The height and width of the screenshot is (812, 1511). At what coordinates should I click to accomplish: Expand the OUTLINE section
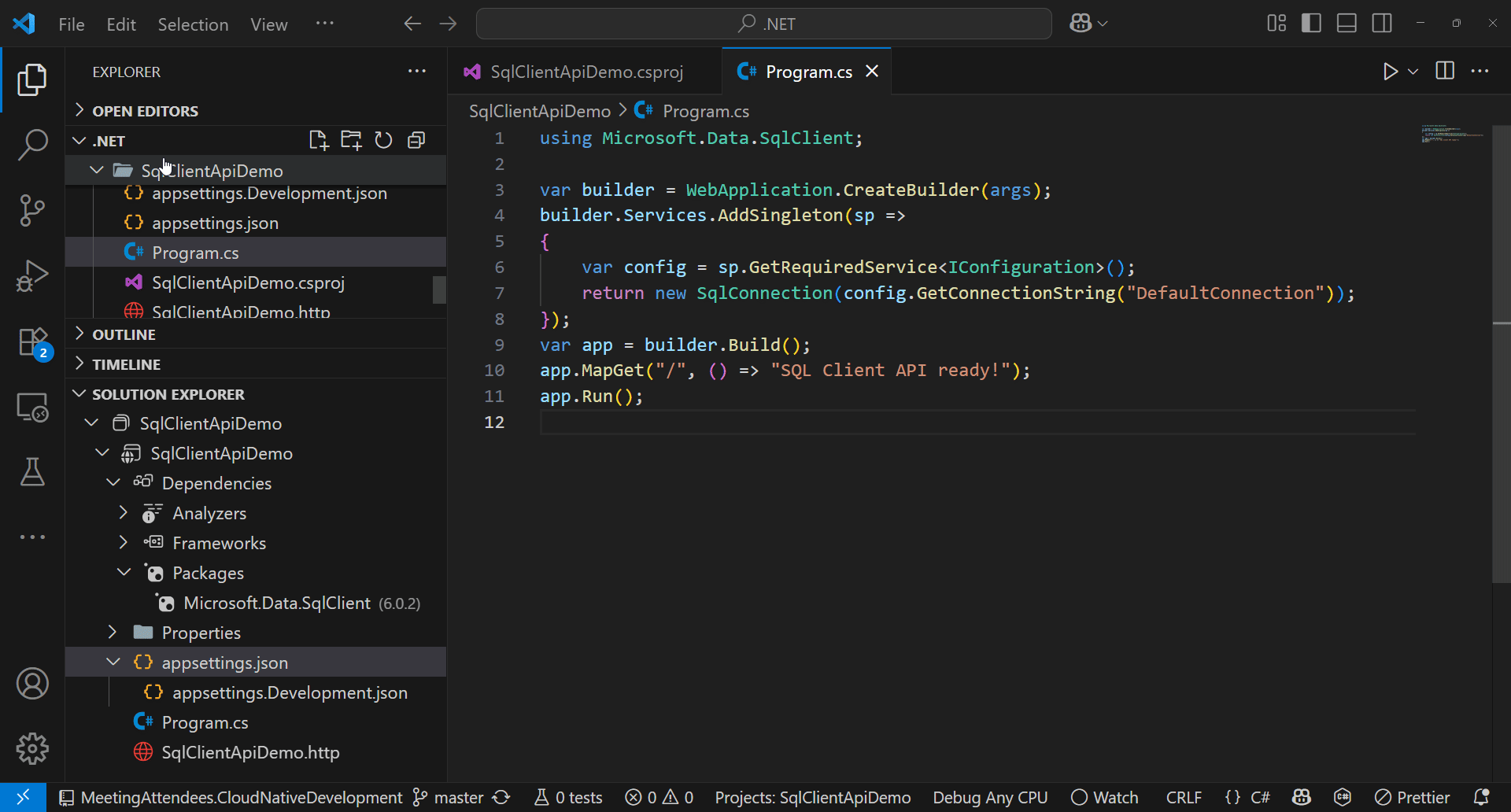point(124,334)
